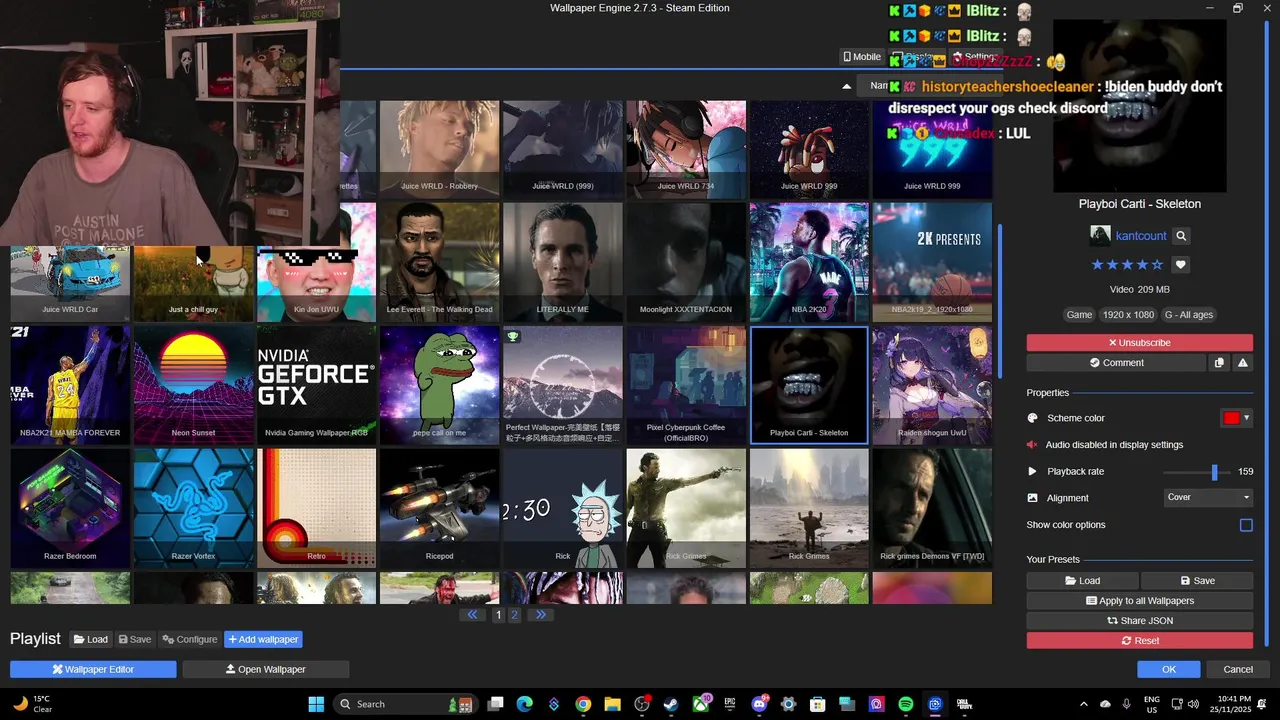Show hidden system tray icons chevron
1280x720 pixels.
[1083, 704]
